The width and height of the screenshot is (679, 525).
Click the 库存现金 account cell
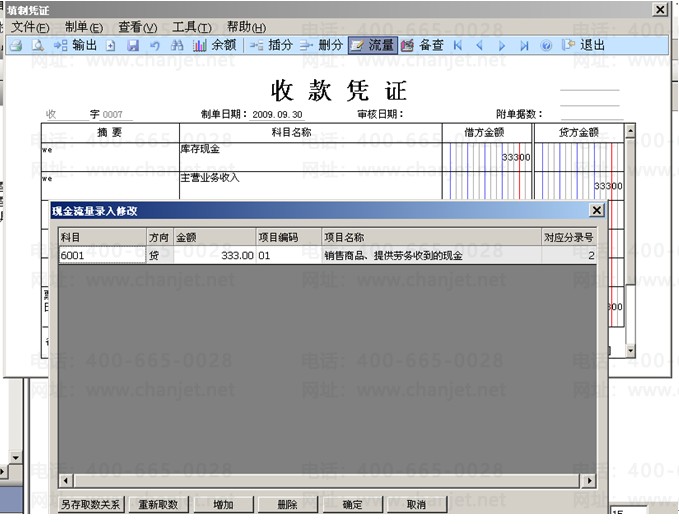tap(310, 157)
